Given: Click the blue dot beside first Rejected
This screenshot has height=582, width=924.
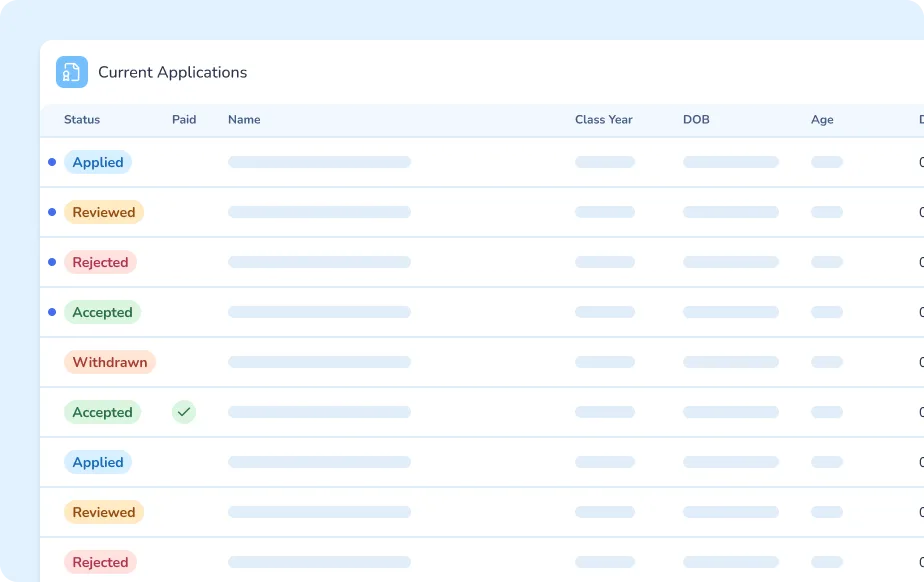Looking at the screenshot, I should click(x=52, y=262).
